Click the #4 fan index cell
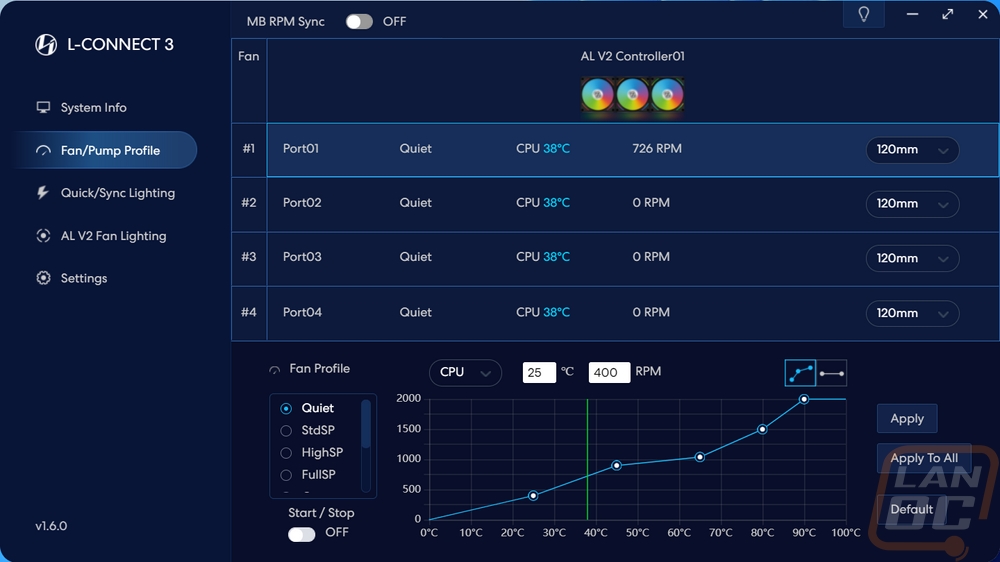 [x=249, y=313]
